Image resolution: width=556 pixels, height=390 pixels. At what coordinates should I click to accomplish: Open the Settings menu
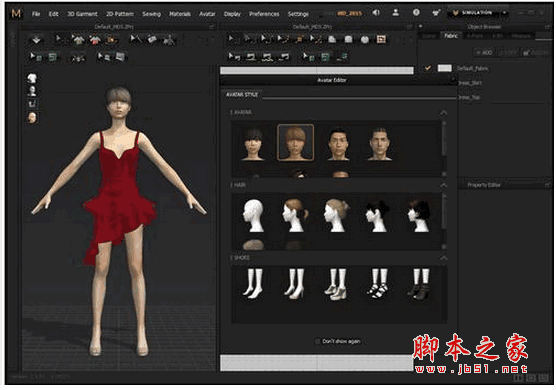[298, 14]
